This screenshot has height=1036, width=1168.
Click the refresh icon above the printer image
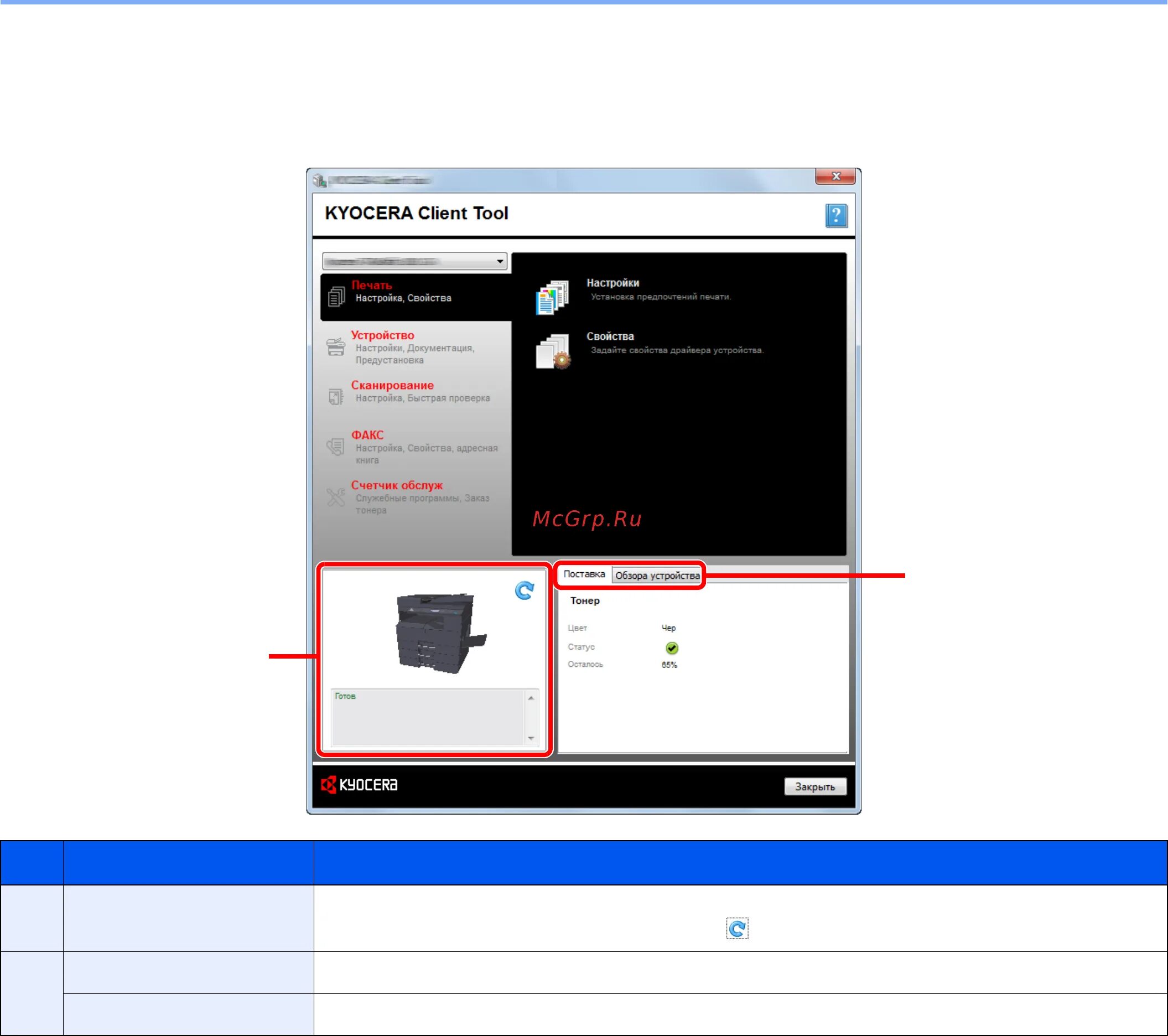524,590
